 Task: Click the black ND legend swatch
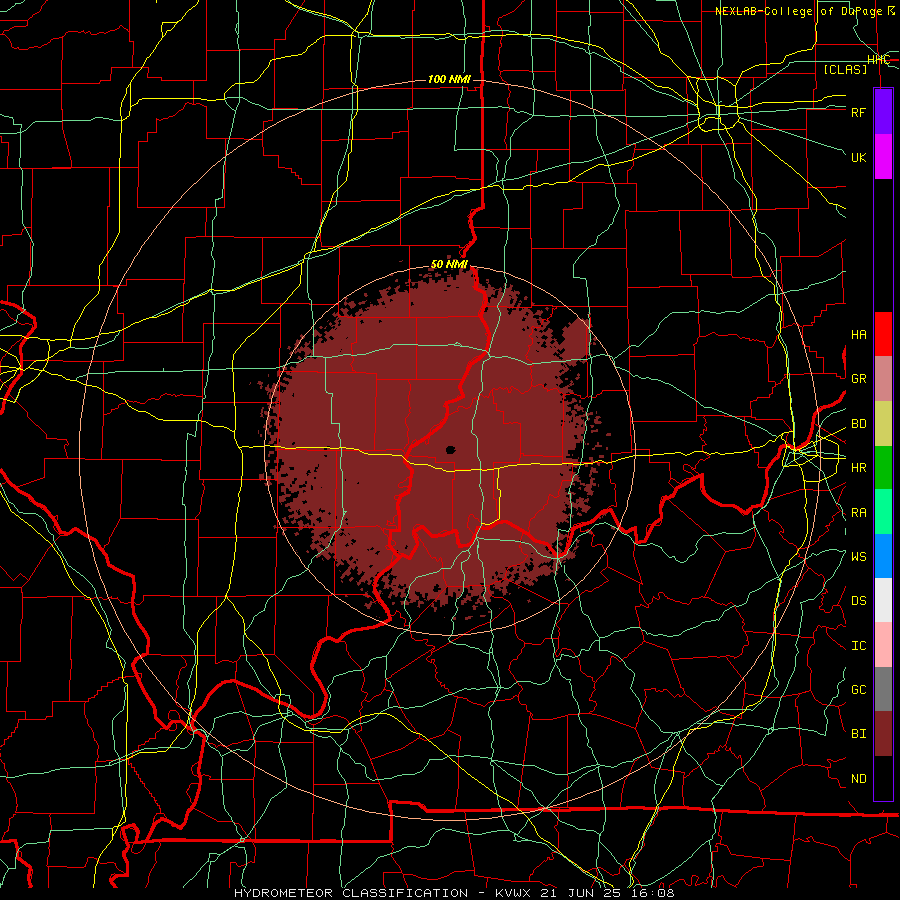[x=883, y=778]
